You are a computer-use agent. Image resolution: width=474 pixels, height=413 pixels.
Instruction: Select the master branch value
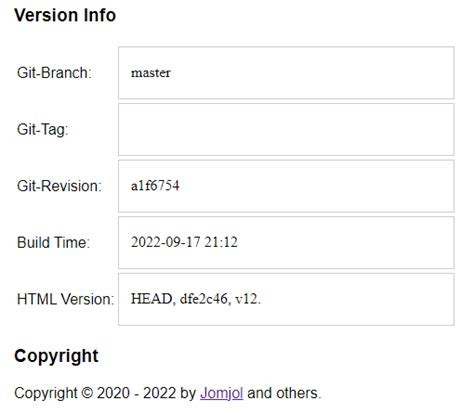(x=151, y=73)
